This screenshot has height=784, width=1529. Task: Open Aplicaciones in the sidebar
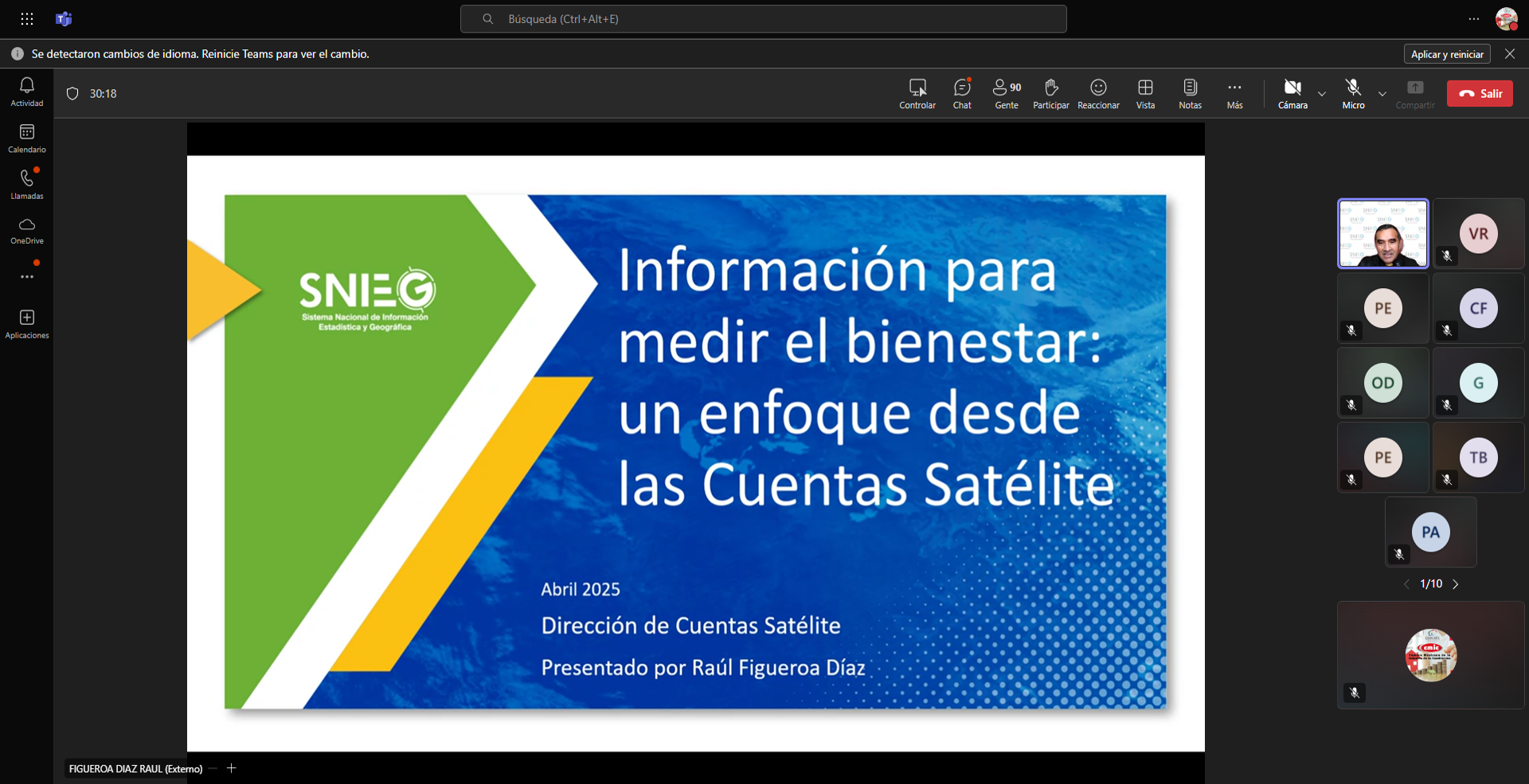(x=27, y=324)
